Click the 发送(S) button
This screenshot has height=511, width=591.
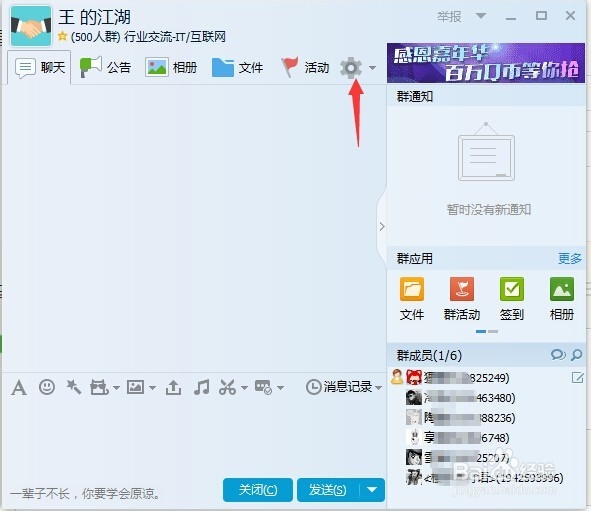pos(328,490)
